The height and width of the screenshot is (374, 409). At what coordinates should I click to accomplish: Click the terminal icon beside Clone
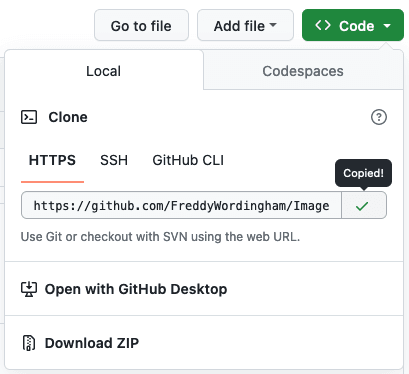pyautogui.click(x=29, y=117)
